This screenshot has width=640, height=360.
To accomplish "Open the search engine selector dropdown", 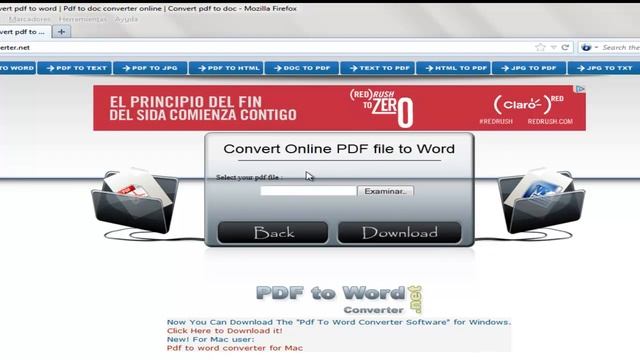I will (x=589, y=47).
